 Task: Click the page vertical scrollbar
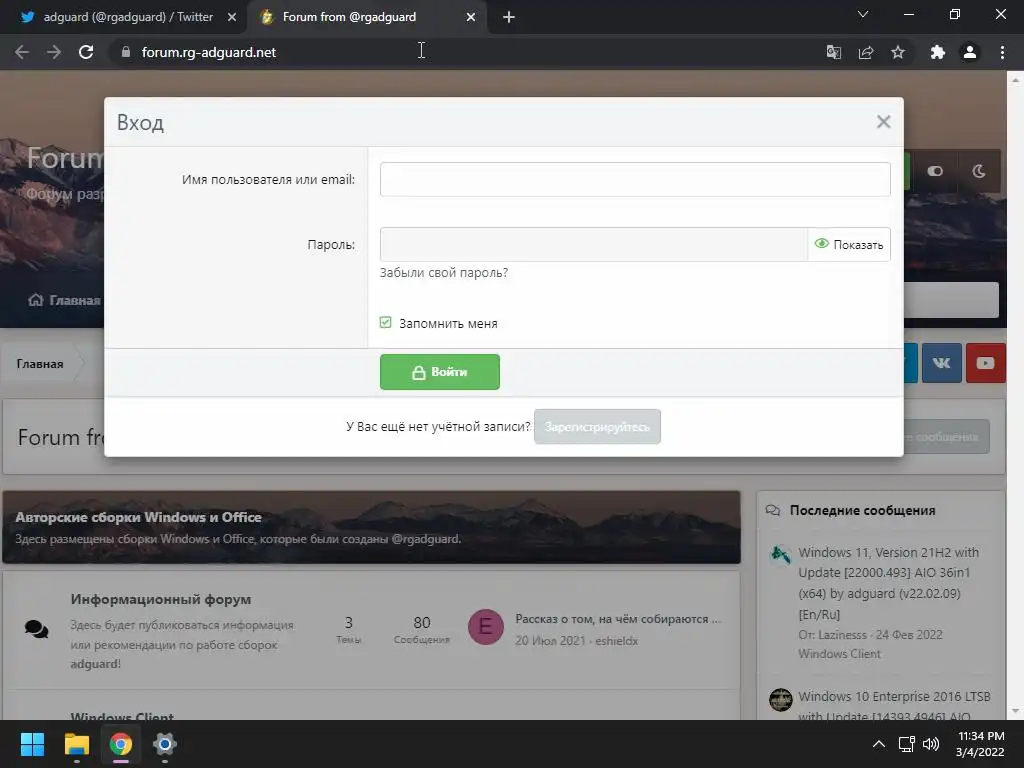(x=1015, y=395)
